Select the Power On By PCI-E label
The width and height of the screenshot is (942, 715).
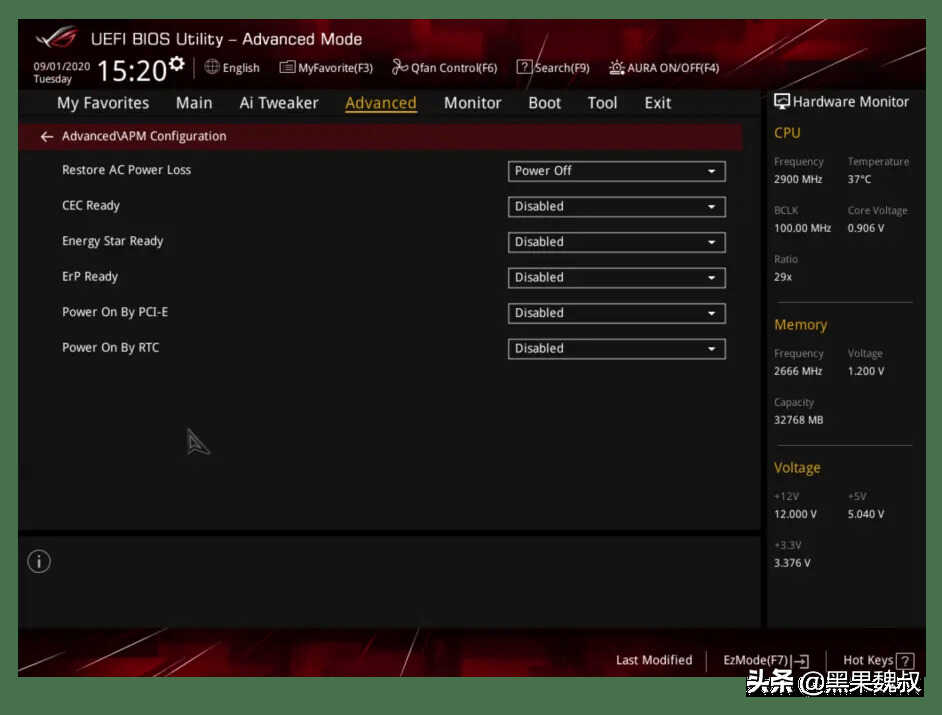click(115, 312)
